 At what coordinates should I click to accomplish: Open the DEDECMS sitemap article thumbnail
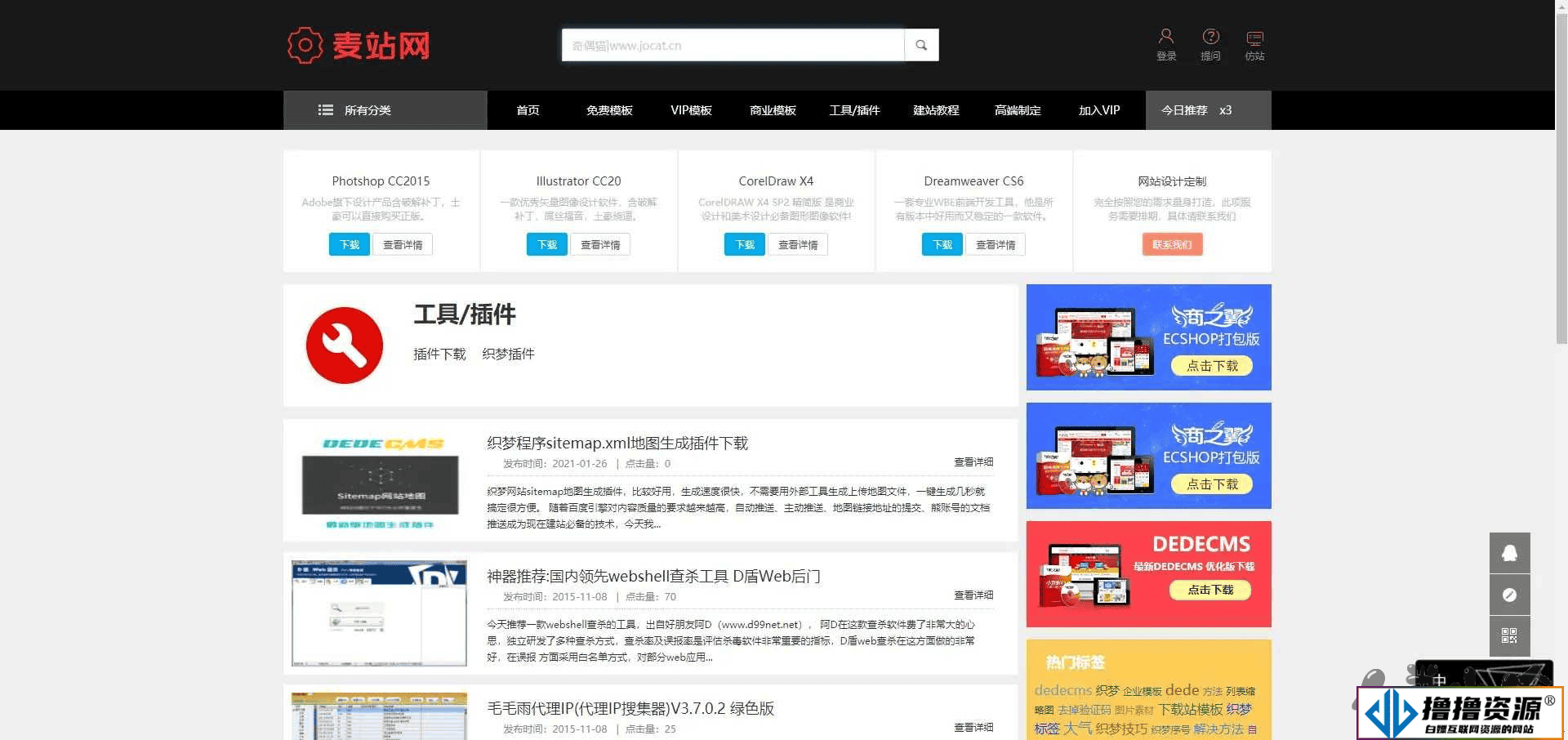pos(380,479)
